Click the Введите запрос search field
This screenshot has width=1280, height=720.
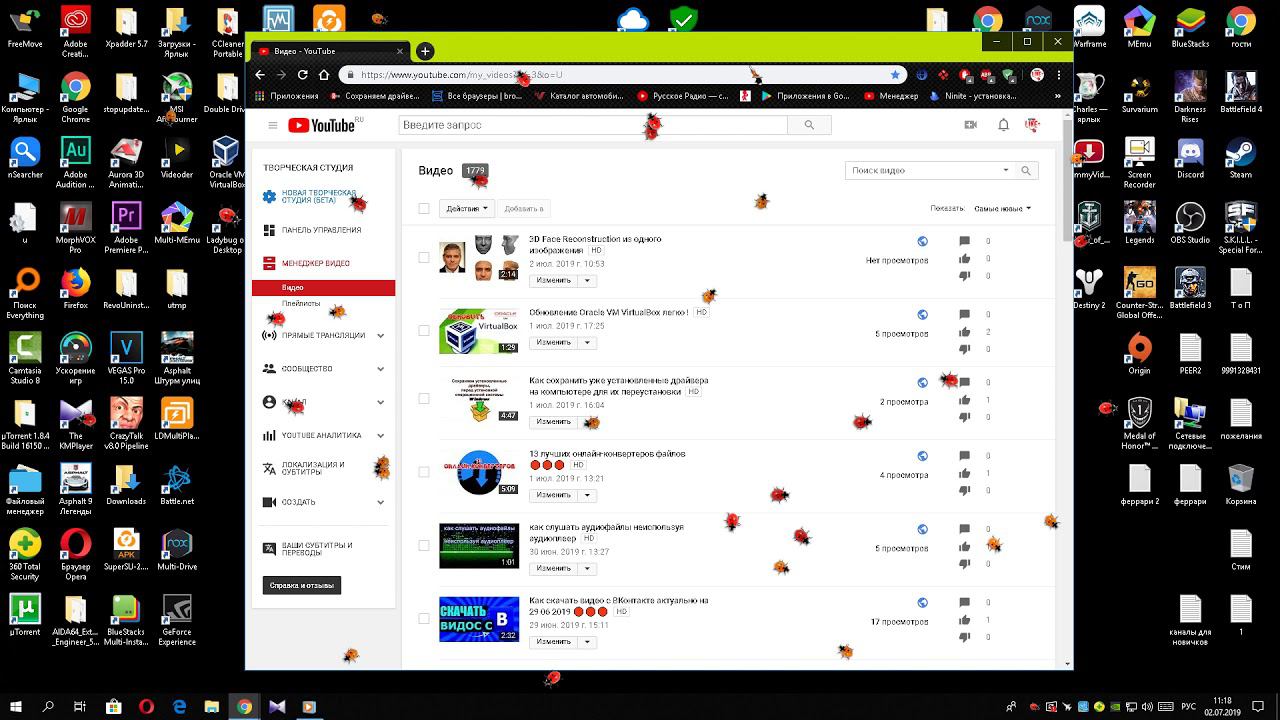593,125
